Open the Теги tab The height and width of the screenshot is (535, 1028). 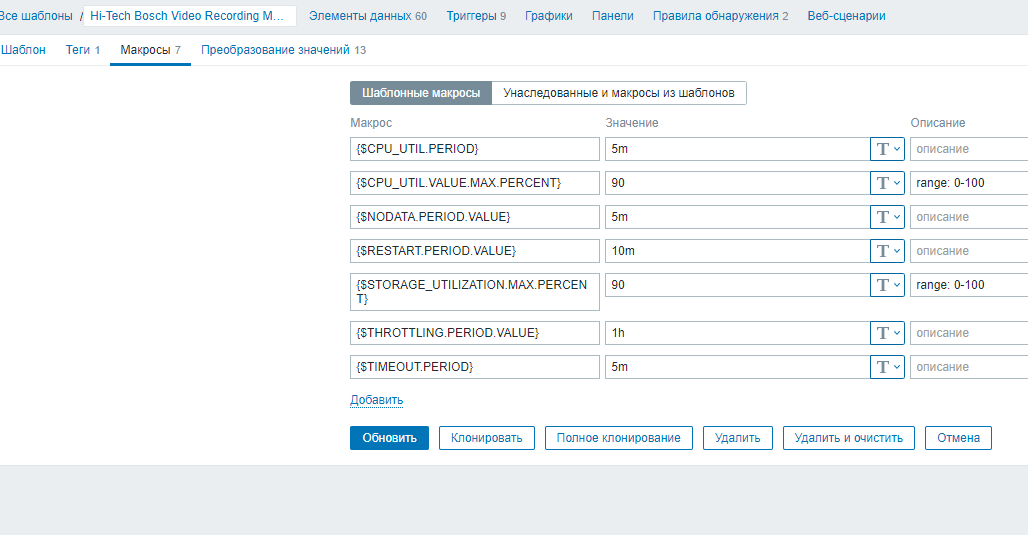click(x=82, y=50)
